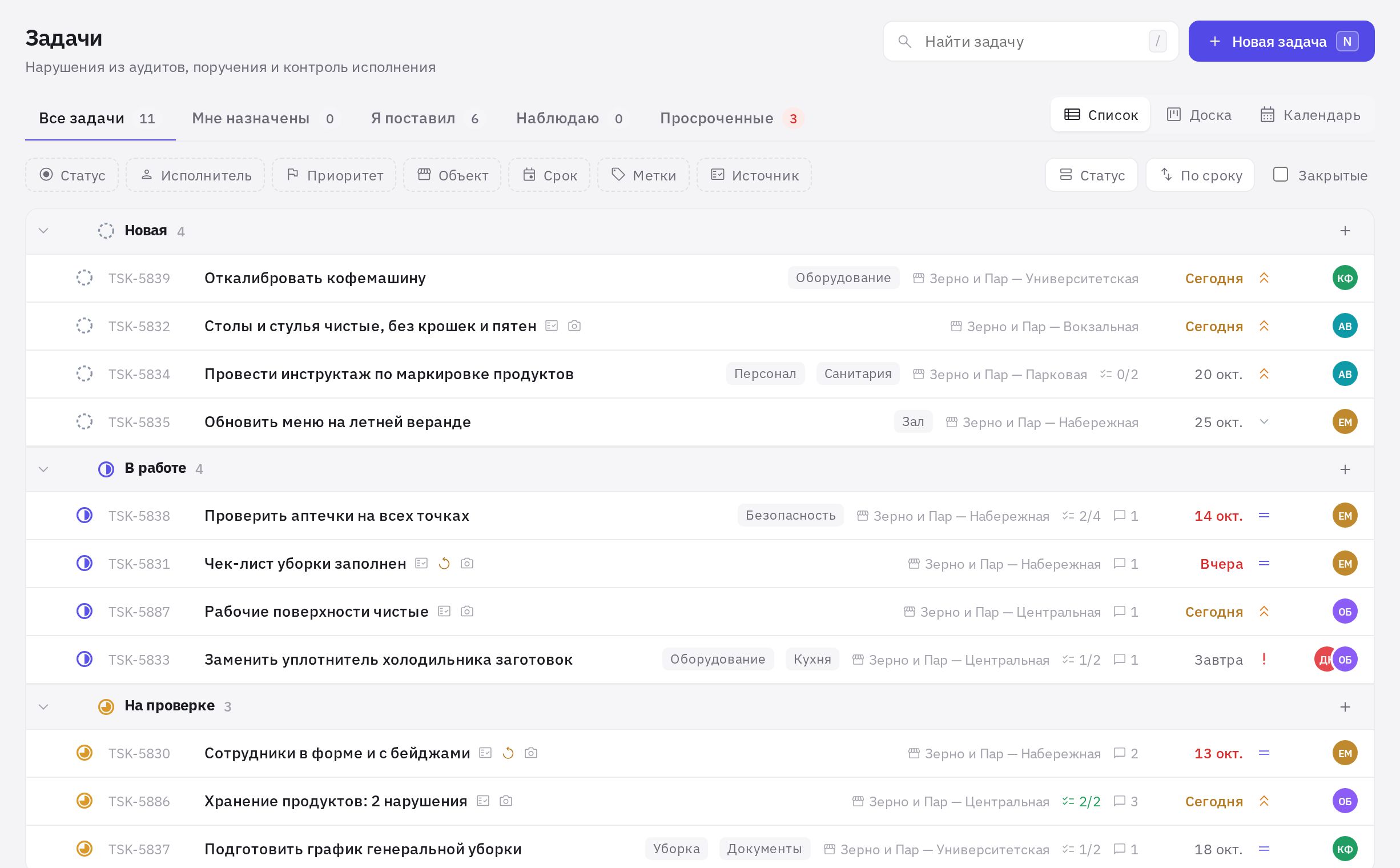Open the Объект filter dropdown

(x=452, y=175)
